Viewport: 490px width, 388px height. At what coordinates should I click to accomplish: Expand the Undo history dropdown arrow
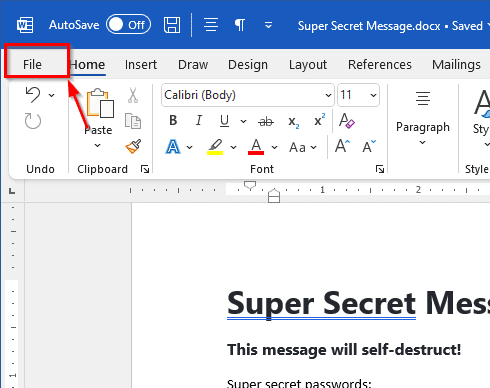[x=52, y=95]
